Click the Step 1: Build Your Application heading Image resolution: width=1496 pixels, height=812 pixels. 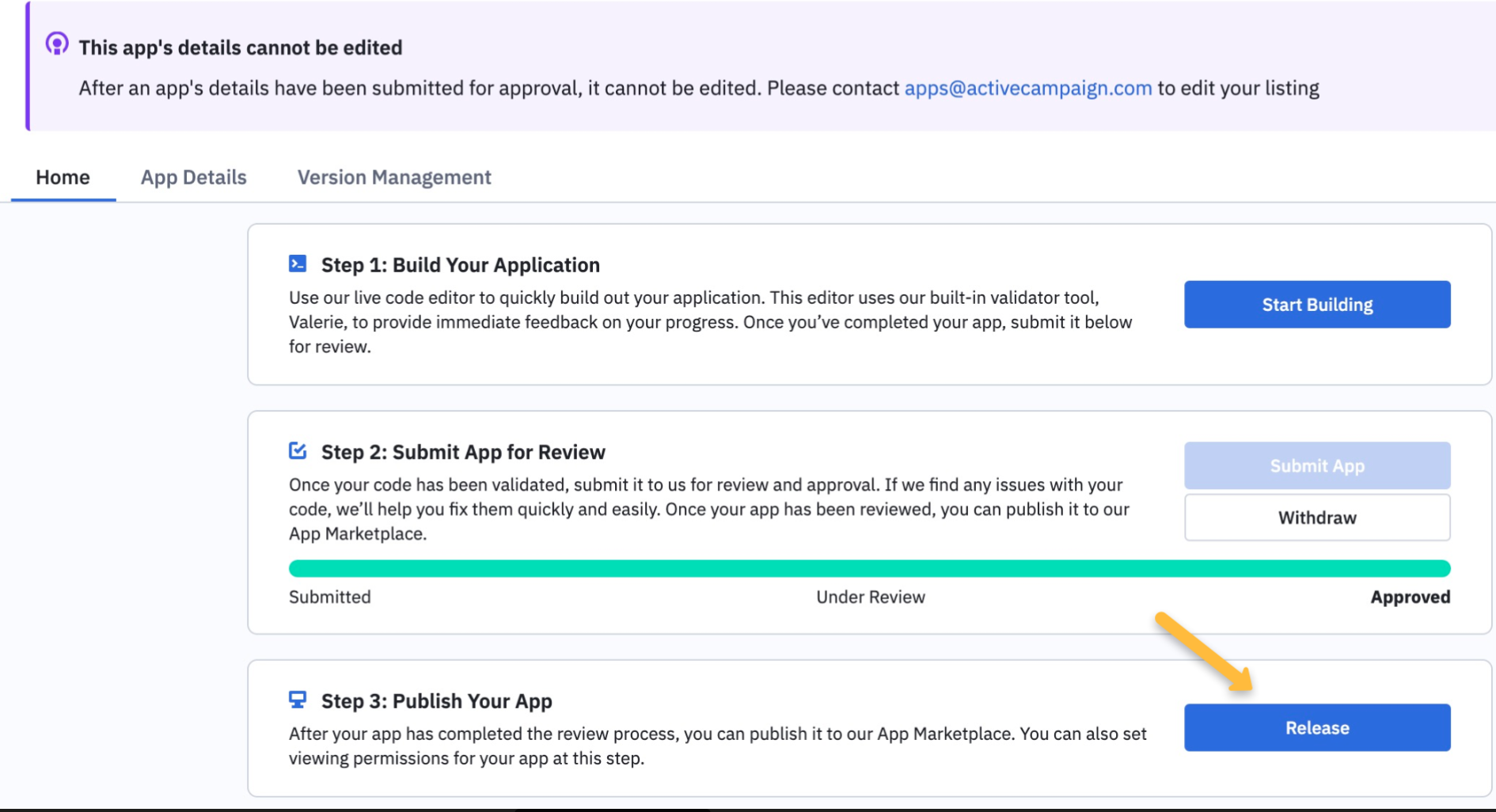[x=461, y=265]
